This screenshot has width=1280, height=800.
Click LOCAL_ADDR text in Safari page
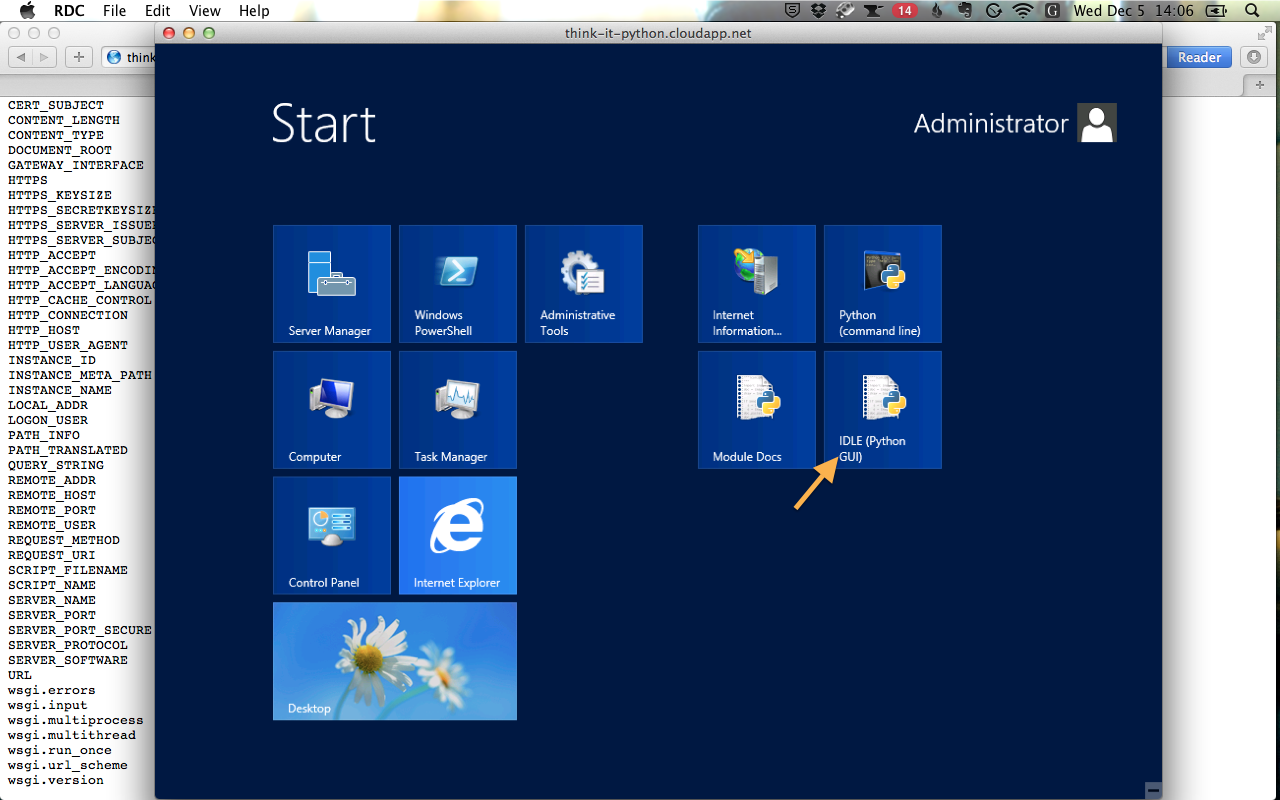tap(48, 405)
